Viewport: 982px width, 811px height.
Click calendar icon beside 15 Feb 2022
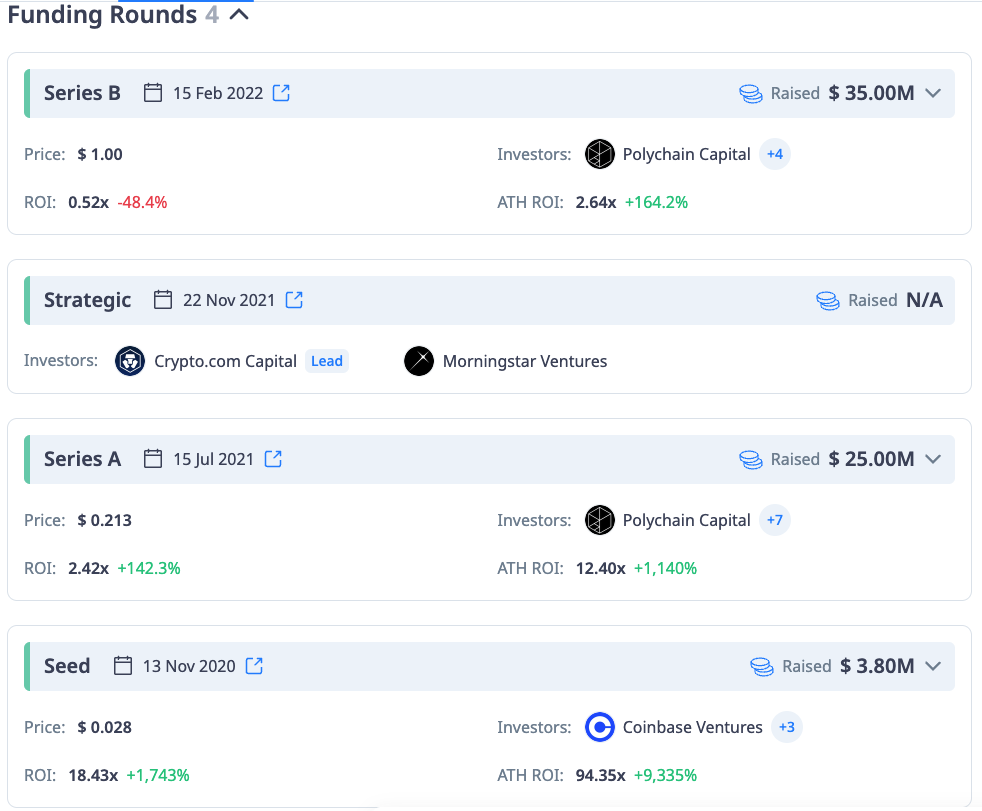point(153,93)
